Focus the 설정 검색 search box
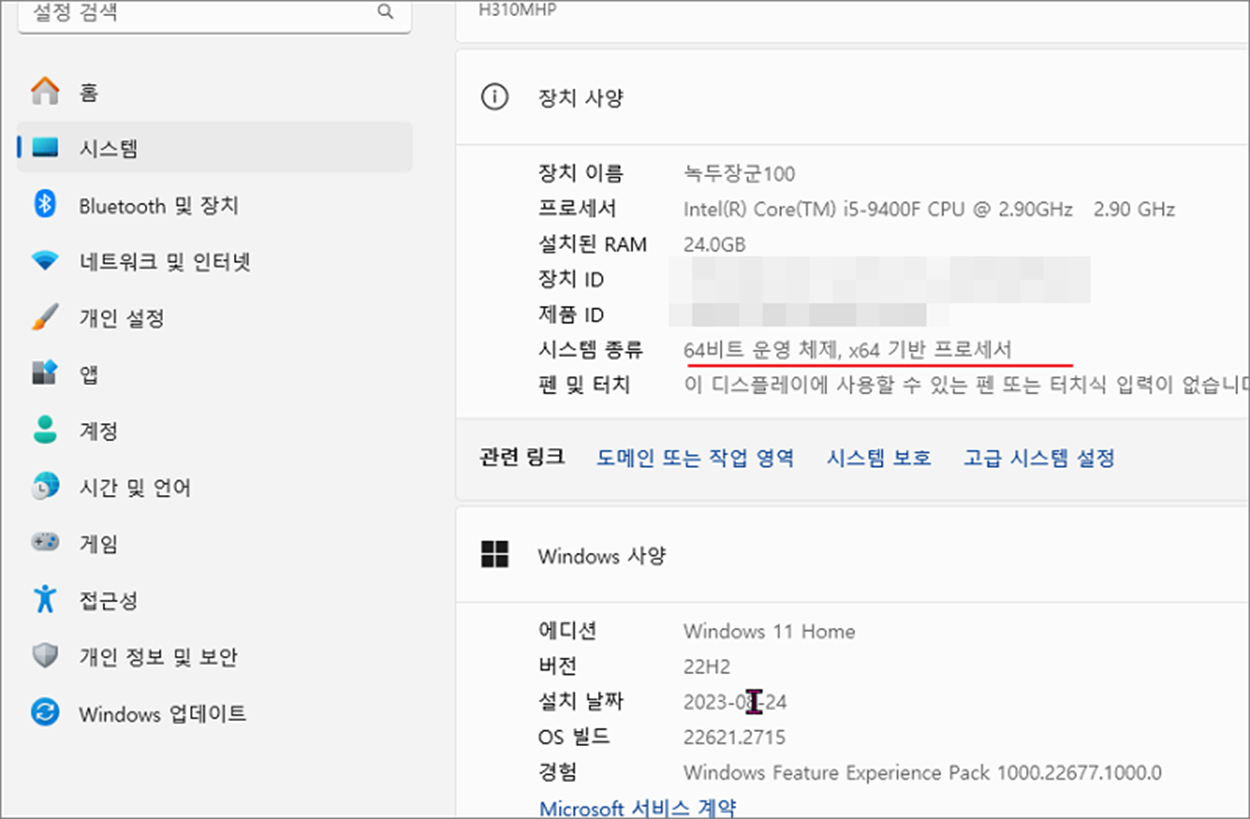Viewport: 1250px width, 819px height. coord(215,13)
